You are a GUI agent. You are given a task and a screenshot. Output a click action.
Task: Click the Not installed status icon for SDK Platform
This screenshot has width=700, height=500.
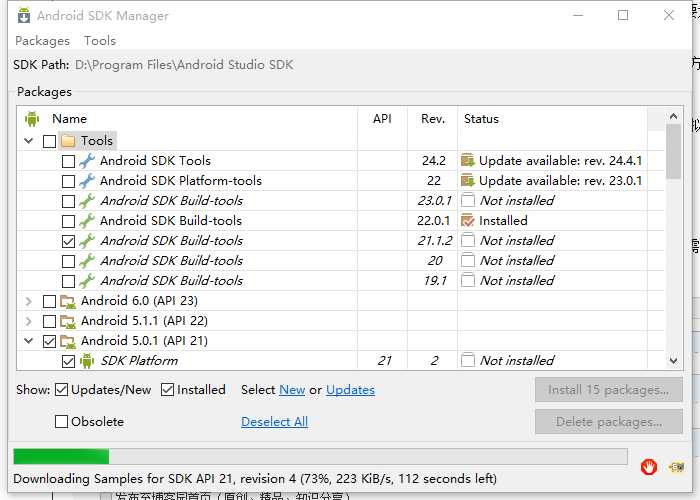click(467, 360)
